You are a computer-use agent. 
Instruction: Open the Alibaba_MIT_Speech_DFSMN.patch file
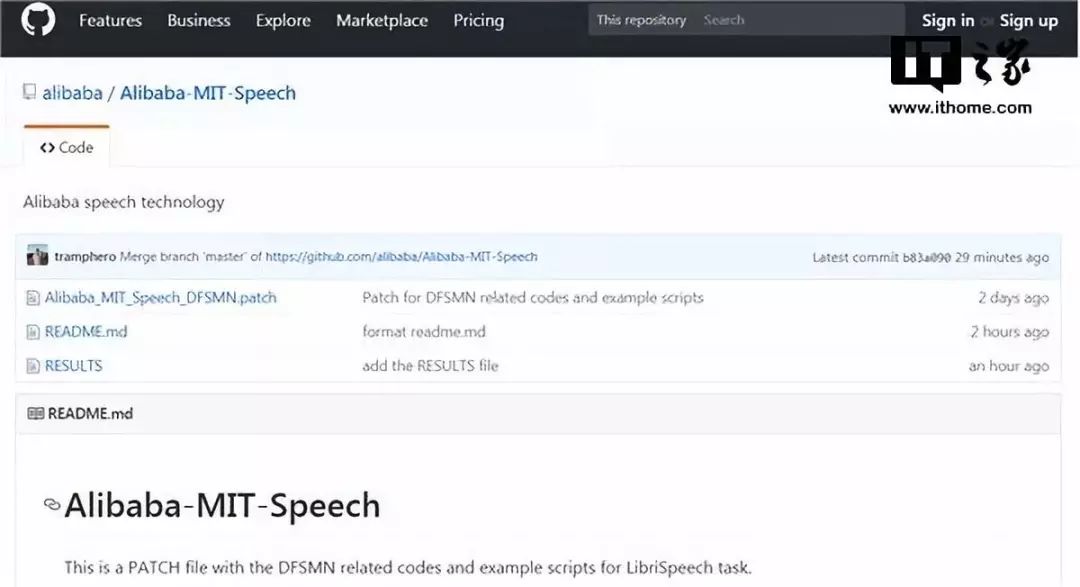click(x=160, y=298)
